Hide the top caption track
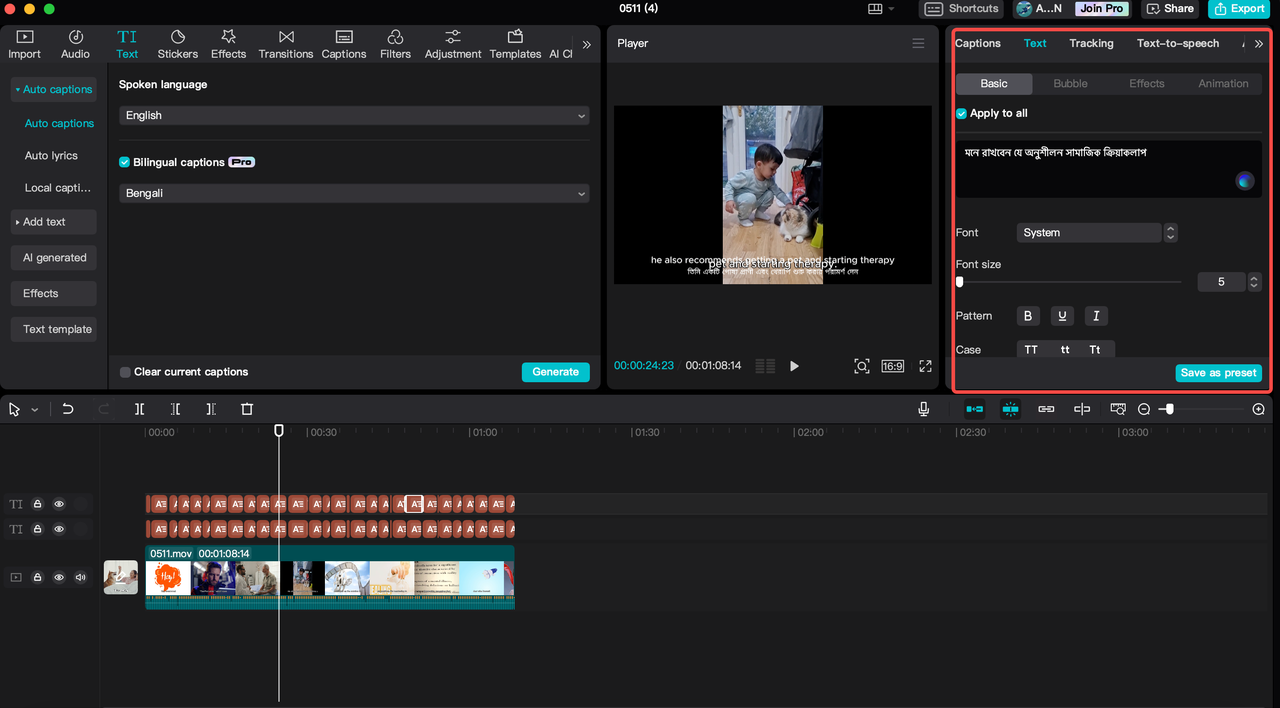The width and height of the screenshot is (1280, 708). (59, 504)
